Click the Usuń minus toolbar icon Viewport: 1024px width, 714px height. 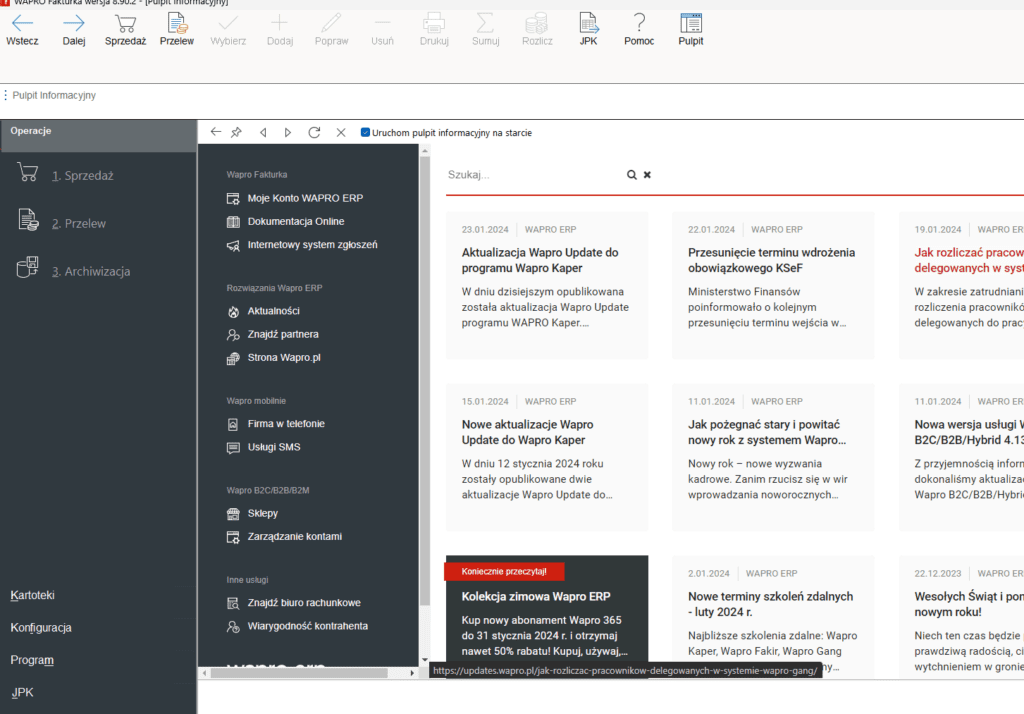(383, 24)
